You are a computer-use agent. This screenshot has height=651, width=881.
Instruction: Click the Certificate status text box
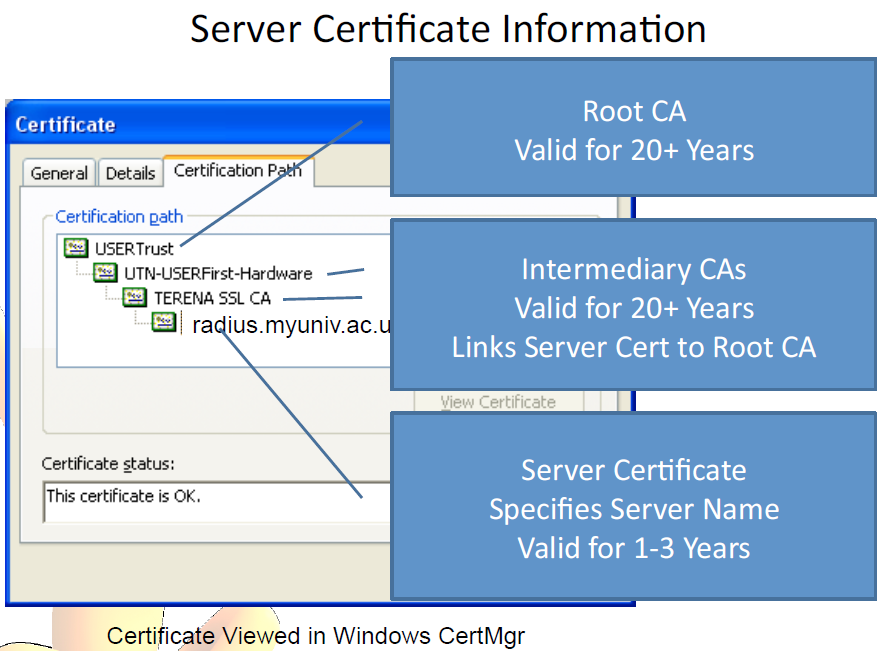[217, 502]
